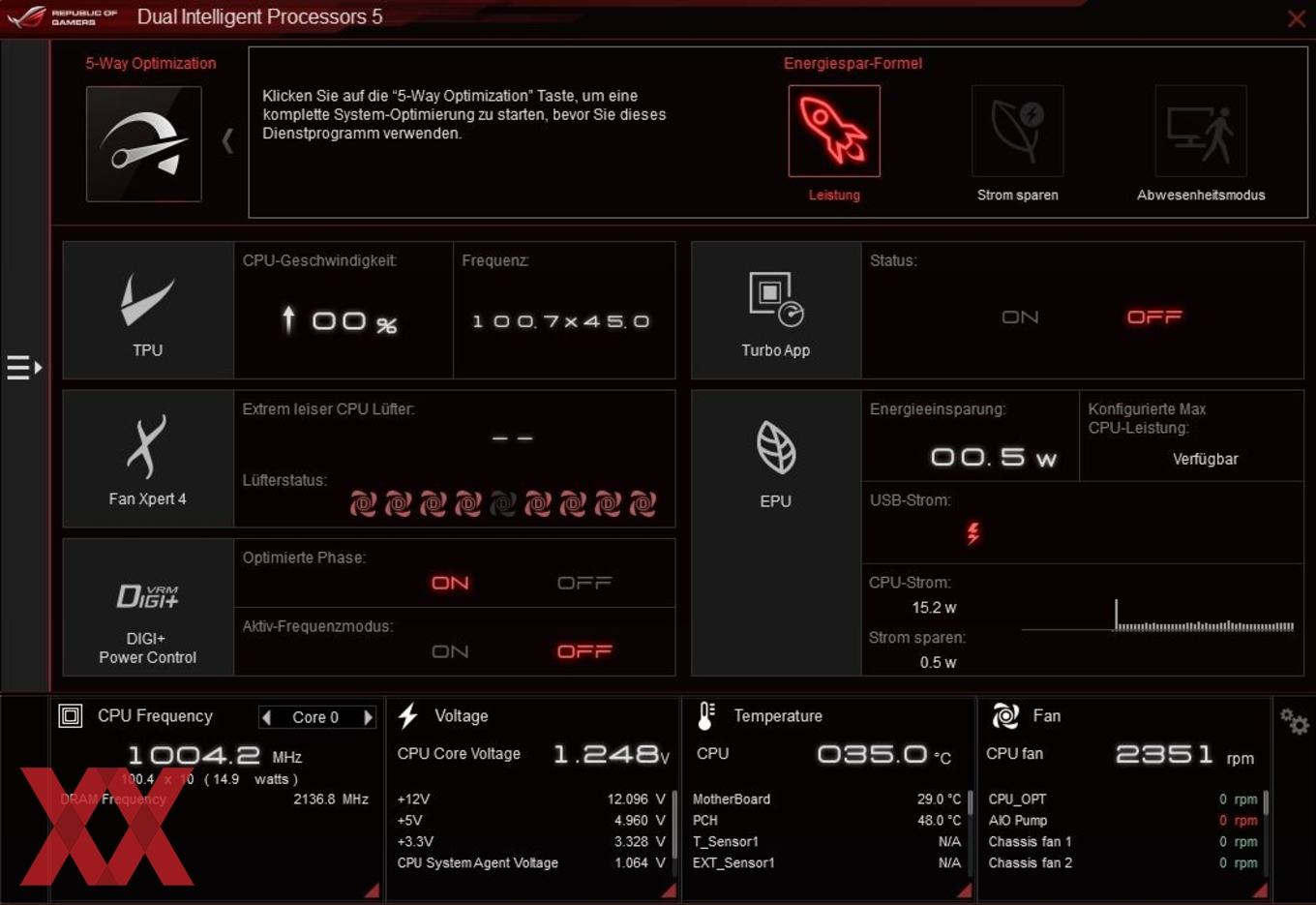This screenshot has width=1316, height=905.
Task: Click the CPU Frequency chip icon
Action: click(71, 715)
